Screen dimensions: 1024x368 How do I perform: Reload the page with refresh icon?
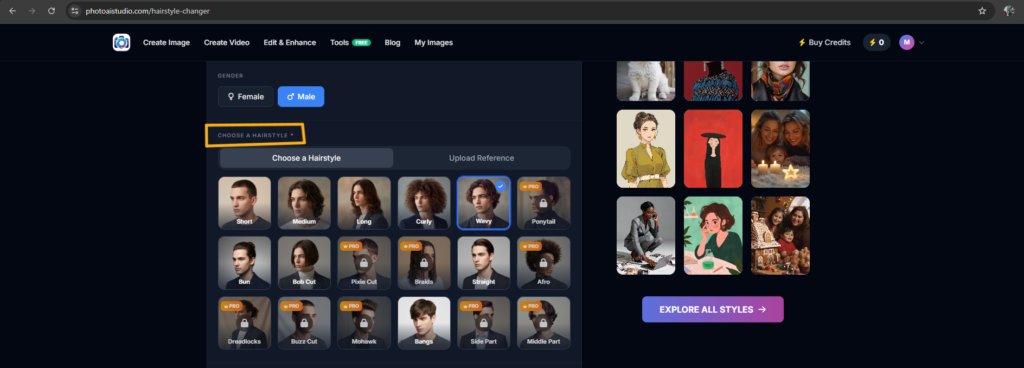[x=51, y=11]
